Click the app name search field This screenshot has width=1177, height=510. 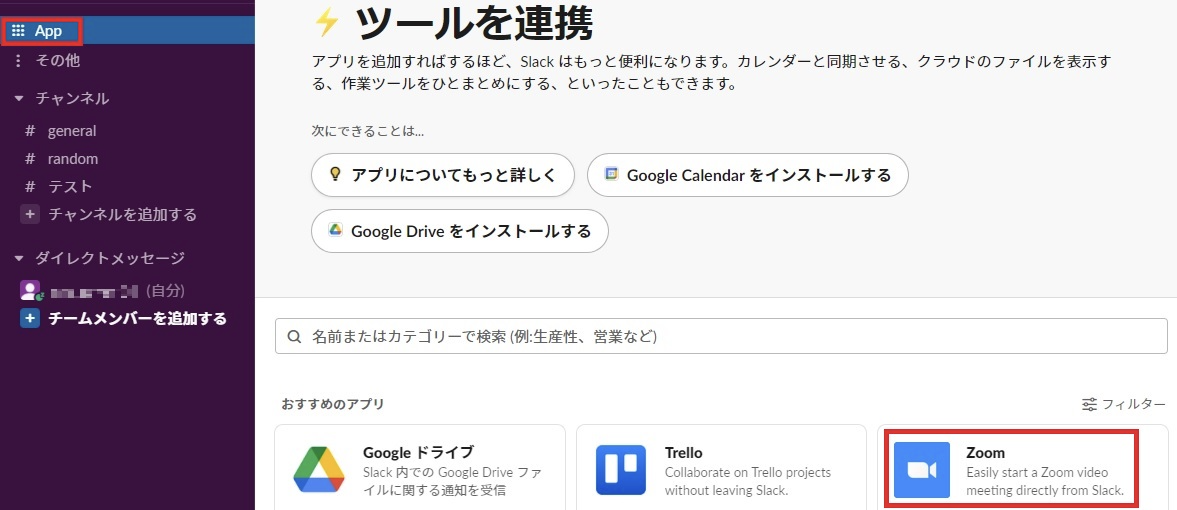coord(721,336)
